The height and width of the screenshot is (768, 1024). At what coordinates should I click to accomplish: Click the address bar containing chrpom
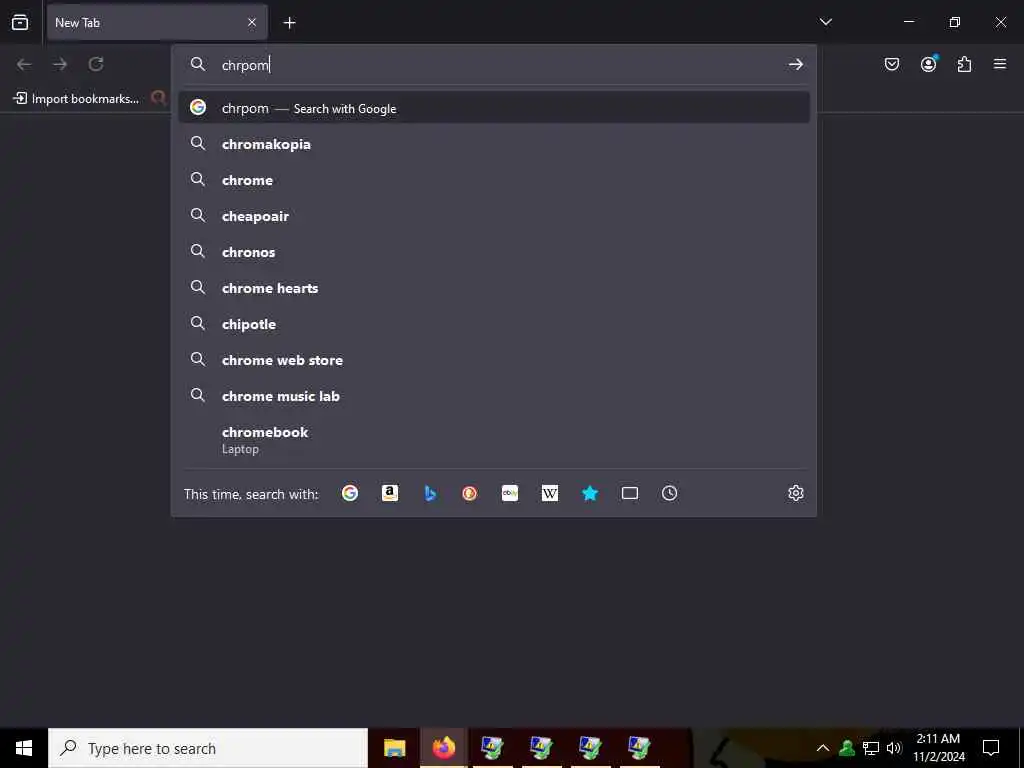(496, 65)
